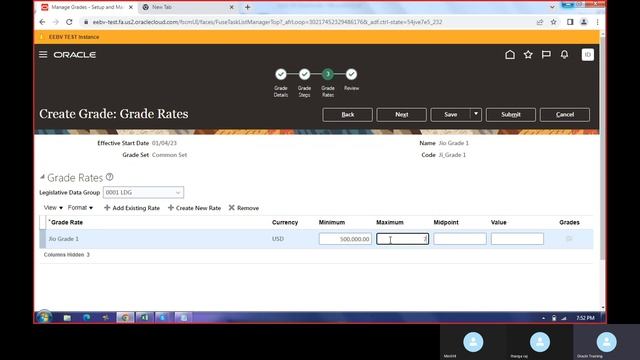Click the Windows Start orb
640x360 pixels.
pyautogui.click(x=44, y=317)
